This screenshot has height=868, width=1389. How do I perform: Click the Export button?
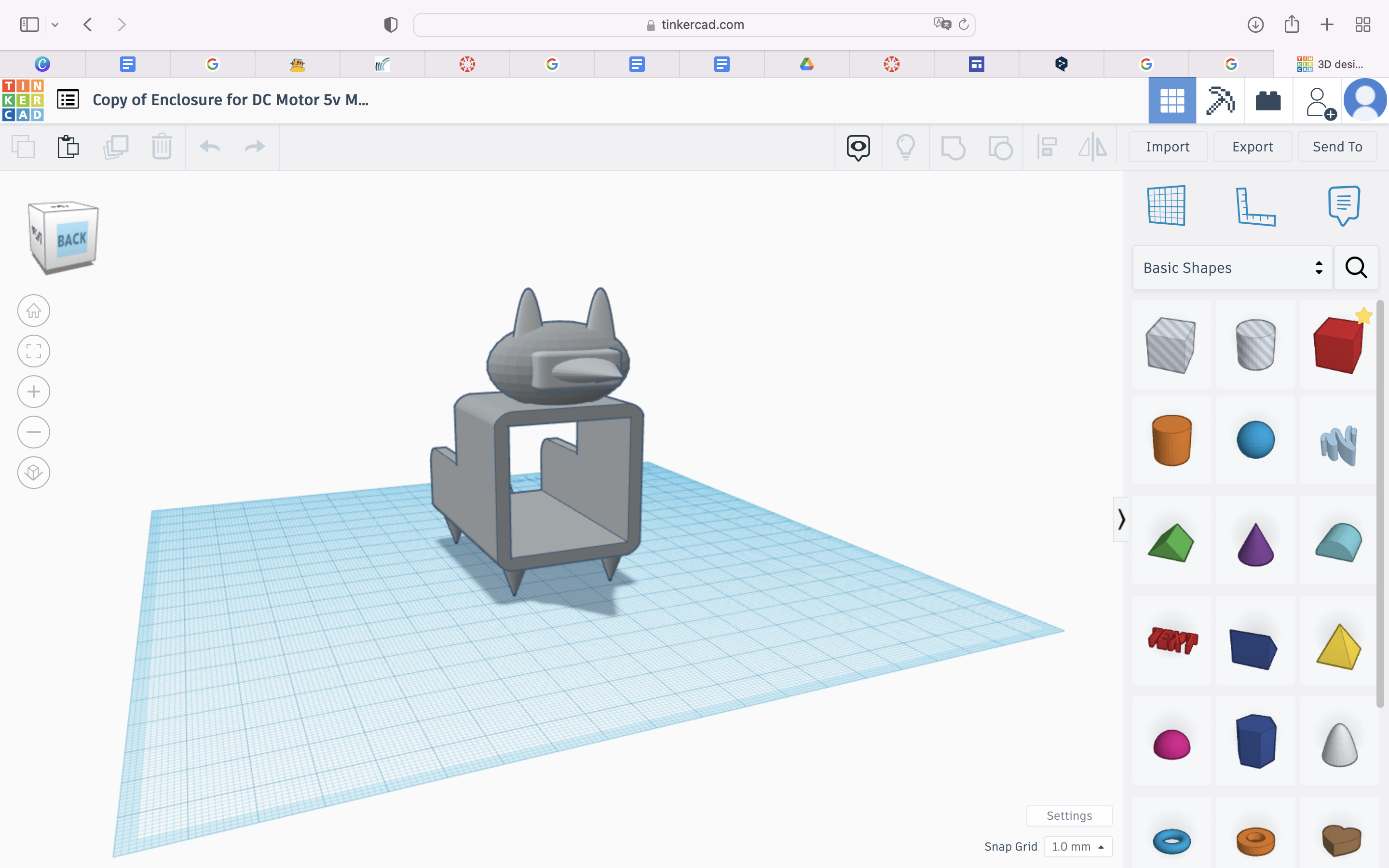point(1253,147)
